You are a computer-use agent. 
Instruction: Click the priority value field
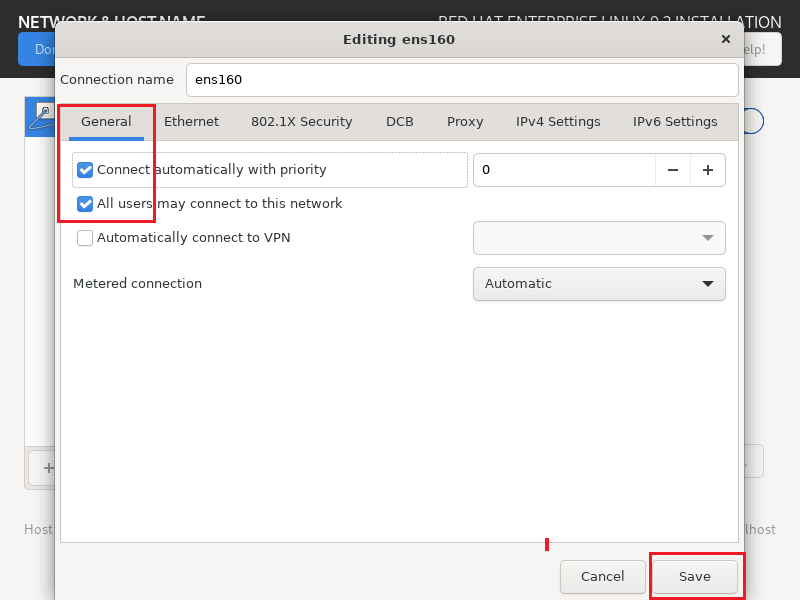[x=564, y=170]
